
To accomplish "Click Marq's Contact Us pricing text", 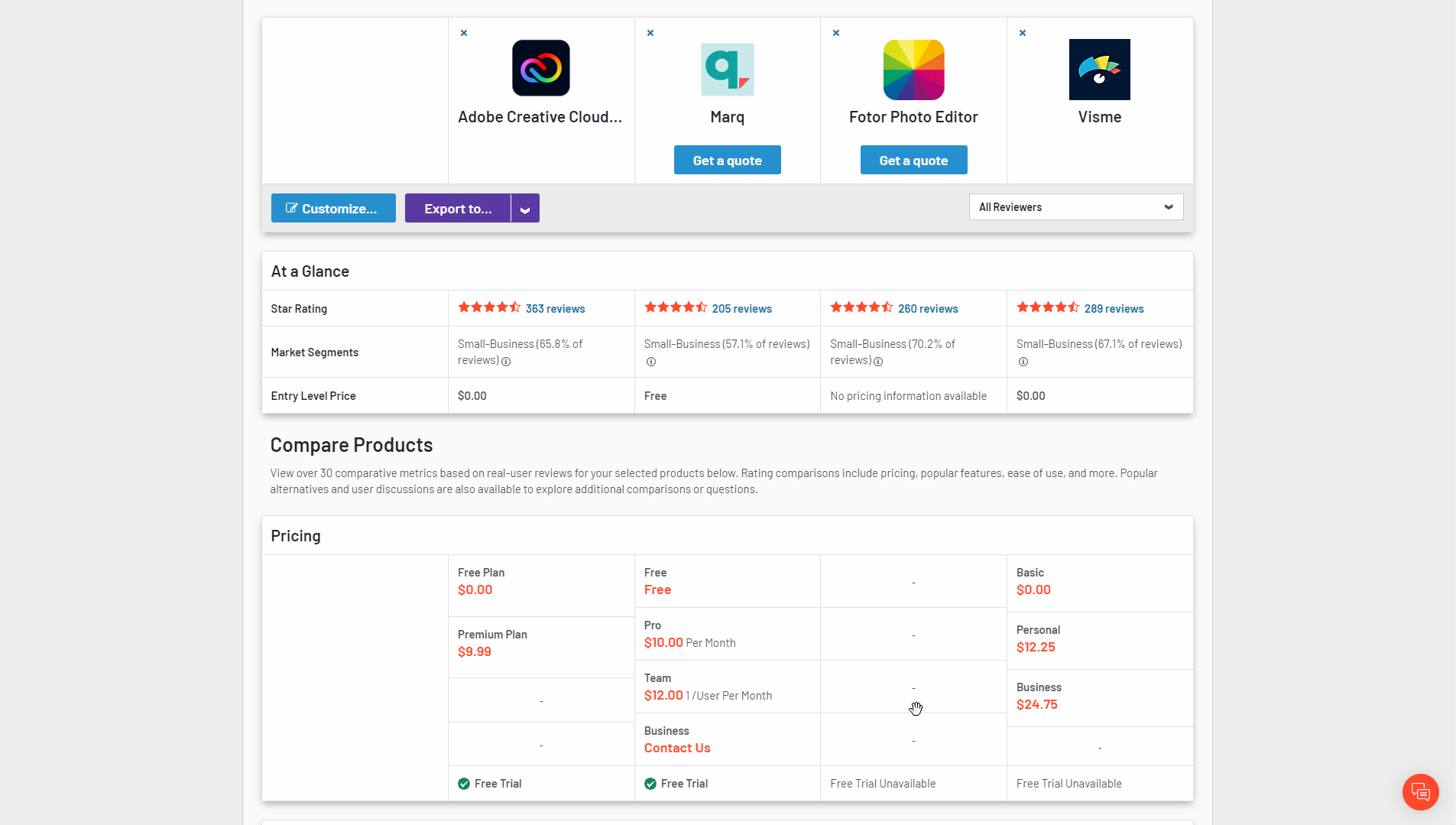I will (677, 748).
